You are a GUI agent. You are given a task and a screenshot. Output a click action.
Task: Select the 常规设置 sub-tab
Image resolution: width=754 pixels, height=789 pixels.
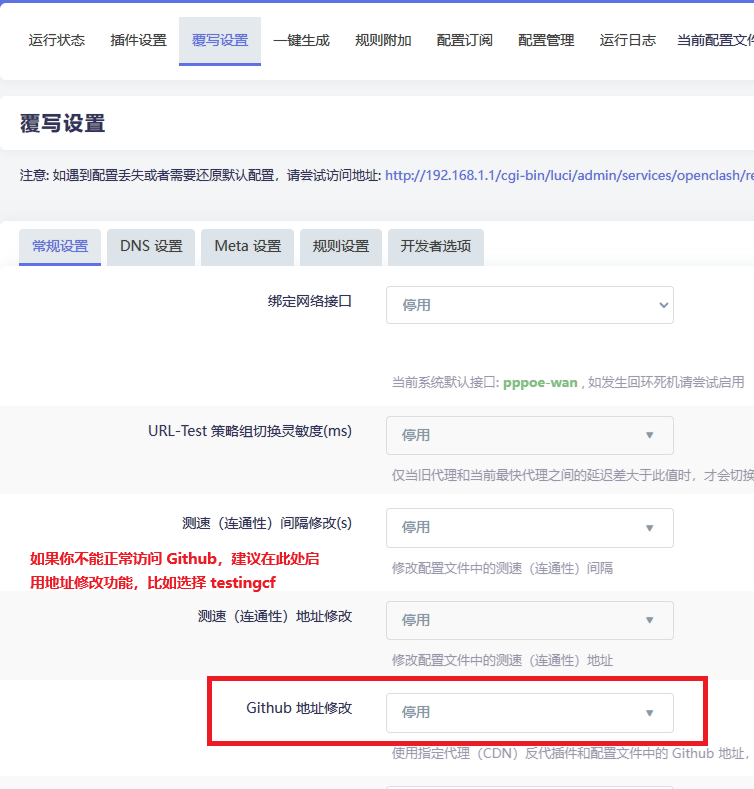[x=60, y=246]
